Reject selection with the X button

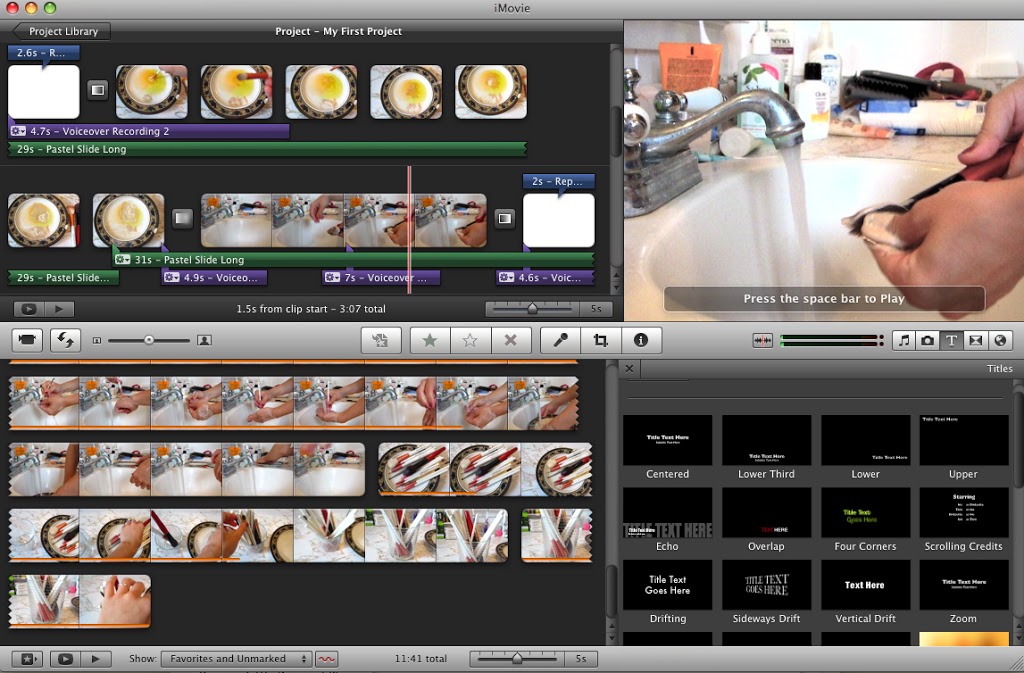tap(511, 340)
